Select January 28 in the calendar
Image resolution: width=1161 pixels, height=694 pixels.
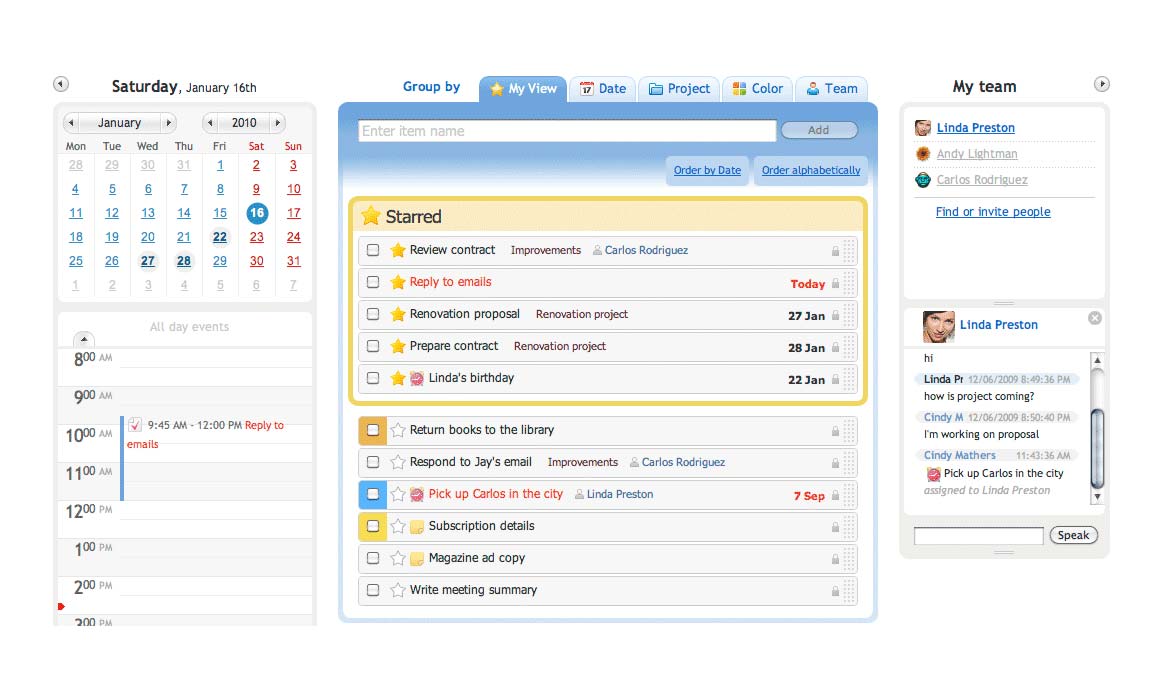pos(184,261)
